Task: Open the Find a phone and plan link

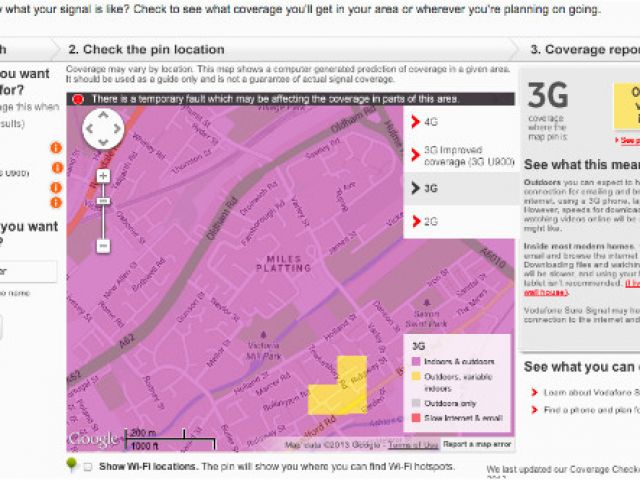Action: tap(591, 409)
